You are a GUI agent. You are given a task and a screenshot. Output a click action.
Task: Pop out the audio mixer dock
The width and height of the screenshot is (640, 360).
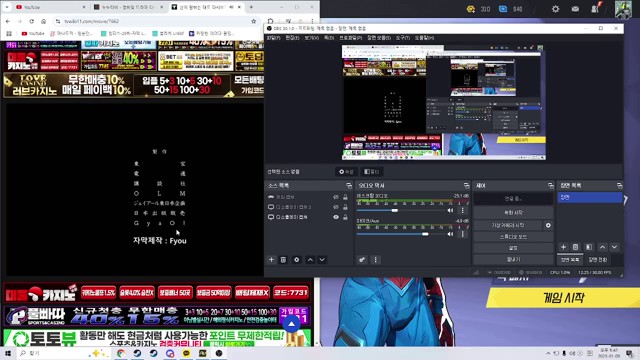466,186
